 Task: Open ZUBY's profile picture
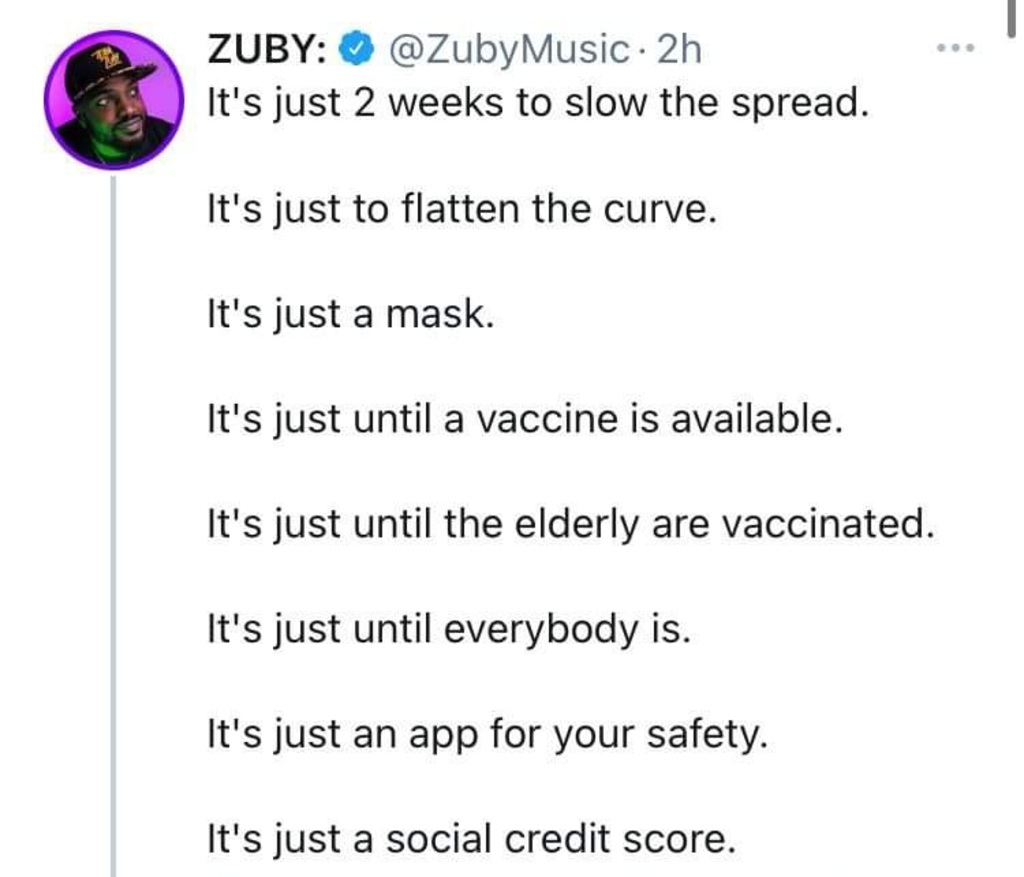pos(113,100)
